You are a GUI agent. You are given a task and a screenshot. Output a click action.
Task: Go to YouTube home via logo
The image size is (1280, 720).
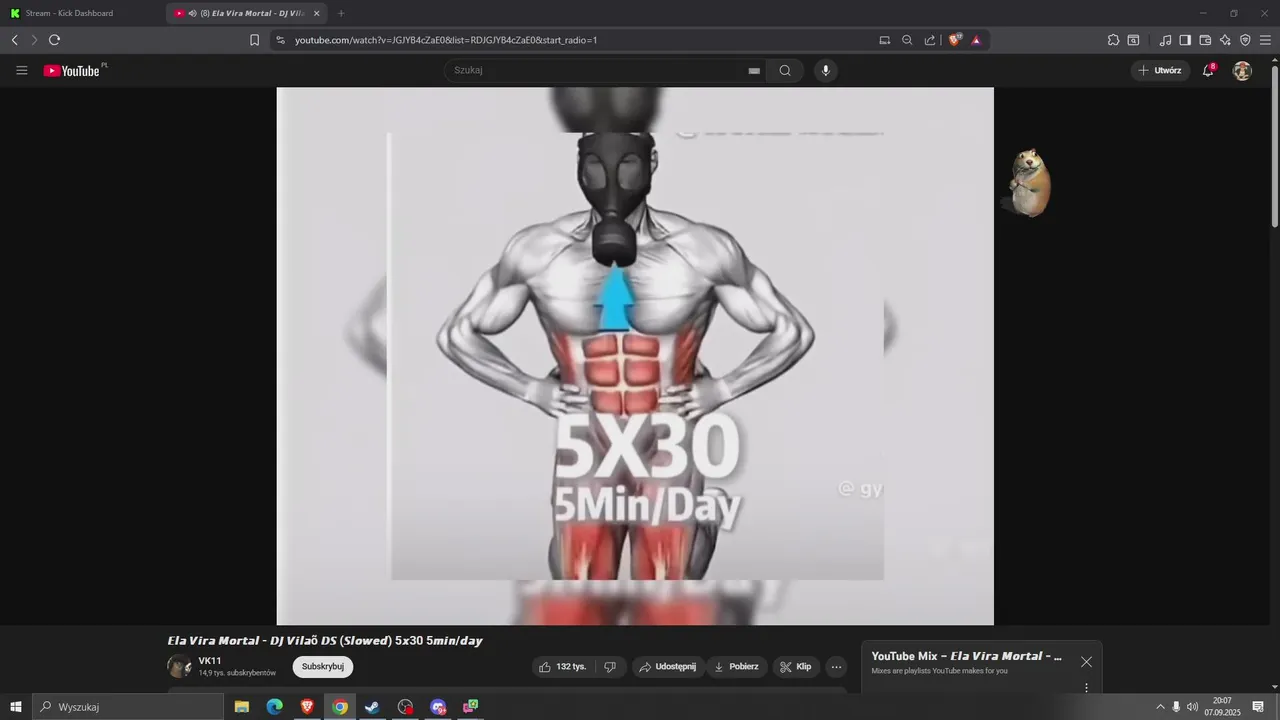click(x=72, y=71)
